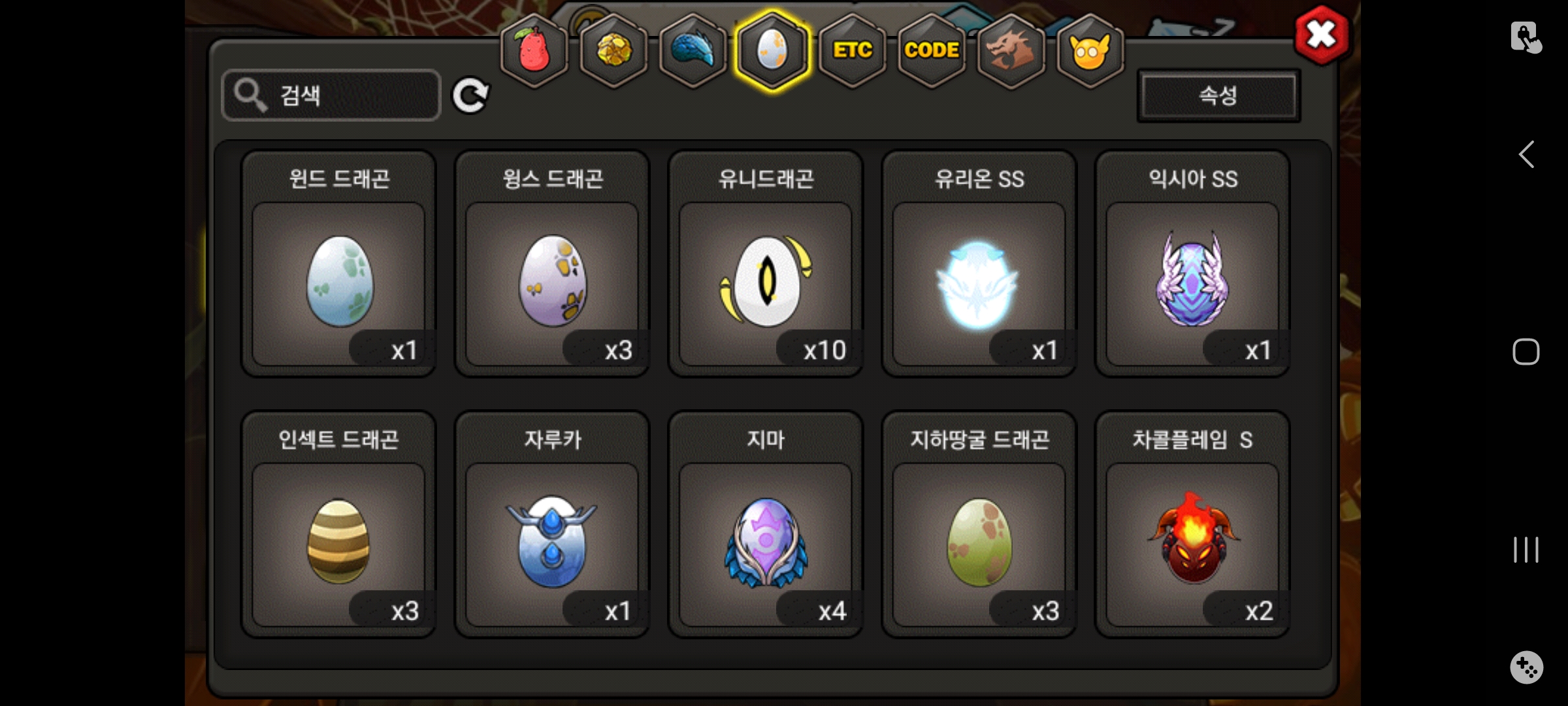Switch to the brown dragon head tab

[x=1011, y=50]
